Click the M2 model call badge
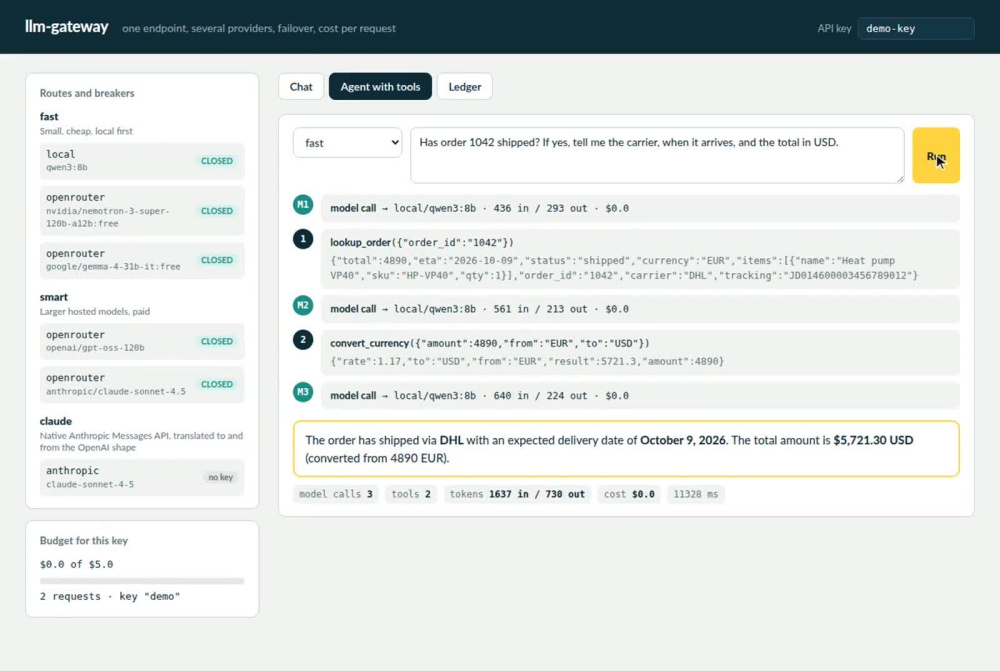 tap(303, 306)
